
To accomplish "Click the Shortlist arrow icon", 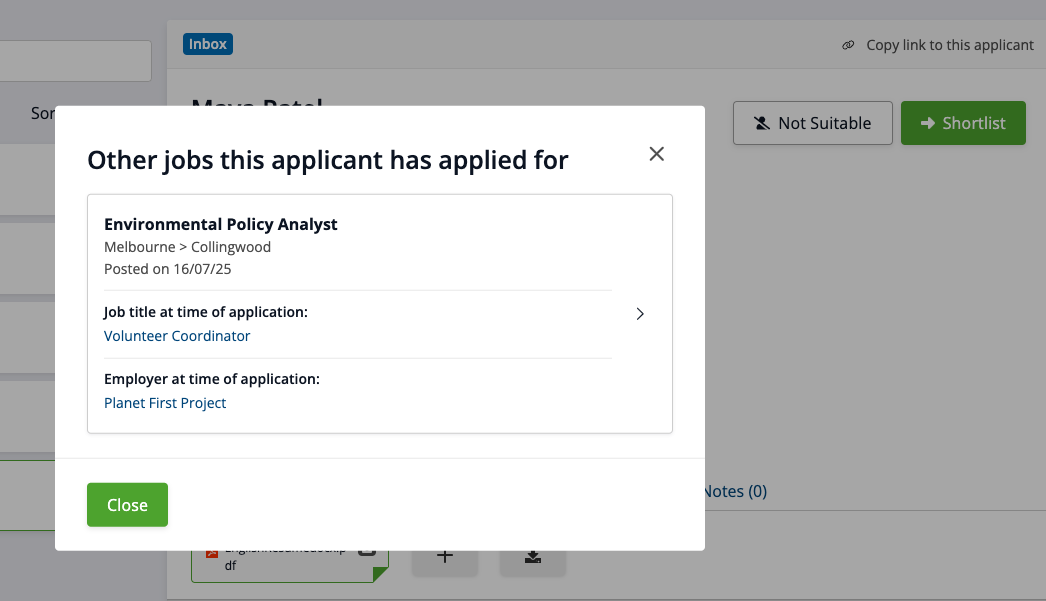I will [926, 123].
